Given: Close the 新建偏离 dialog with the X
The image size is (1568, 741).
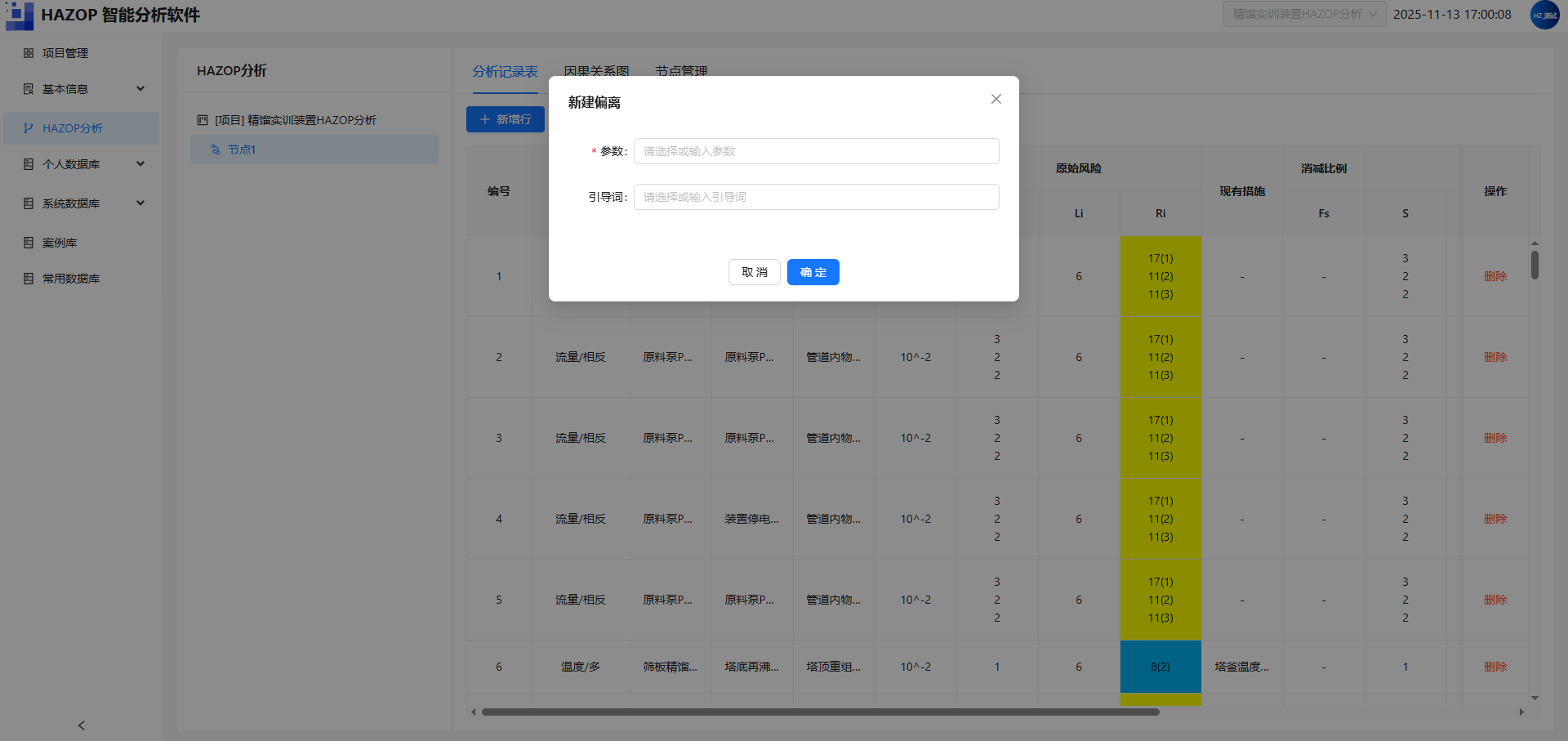Looking at the screenshot, I should 996,99.
